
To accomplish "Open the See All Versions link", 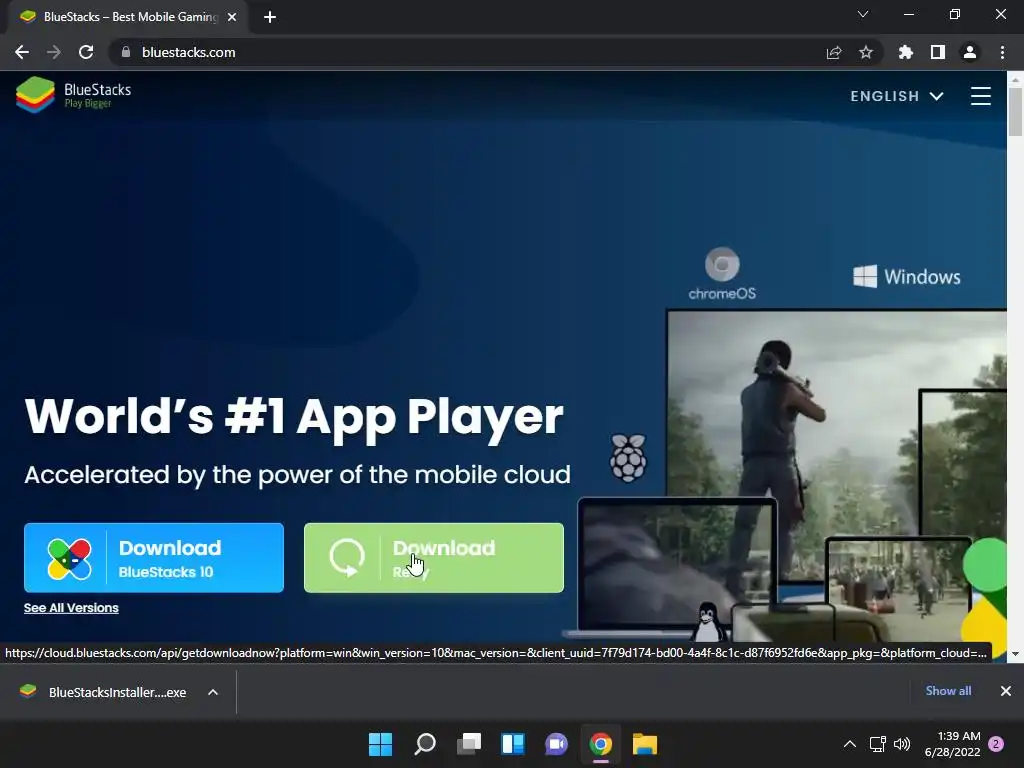I will point(71,608).
